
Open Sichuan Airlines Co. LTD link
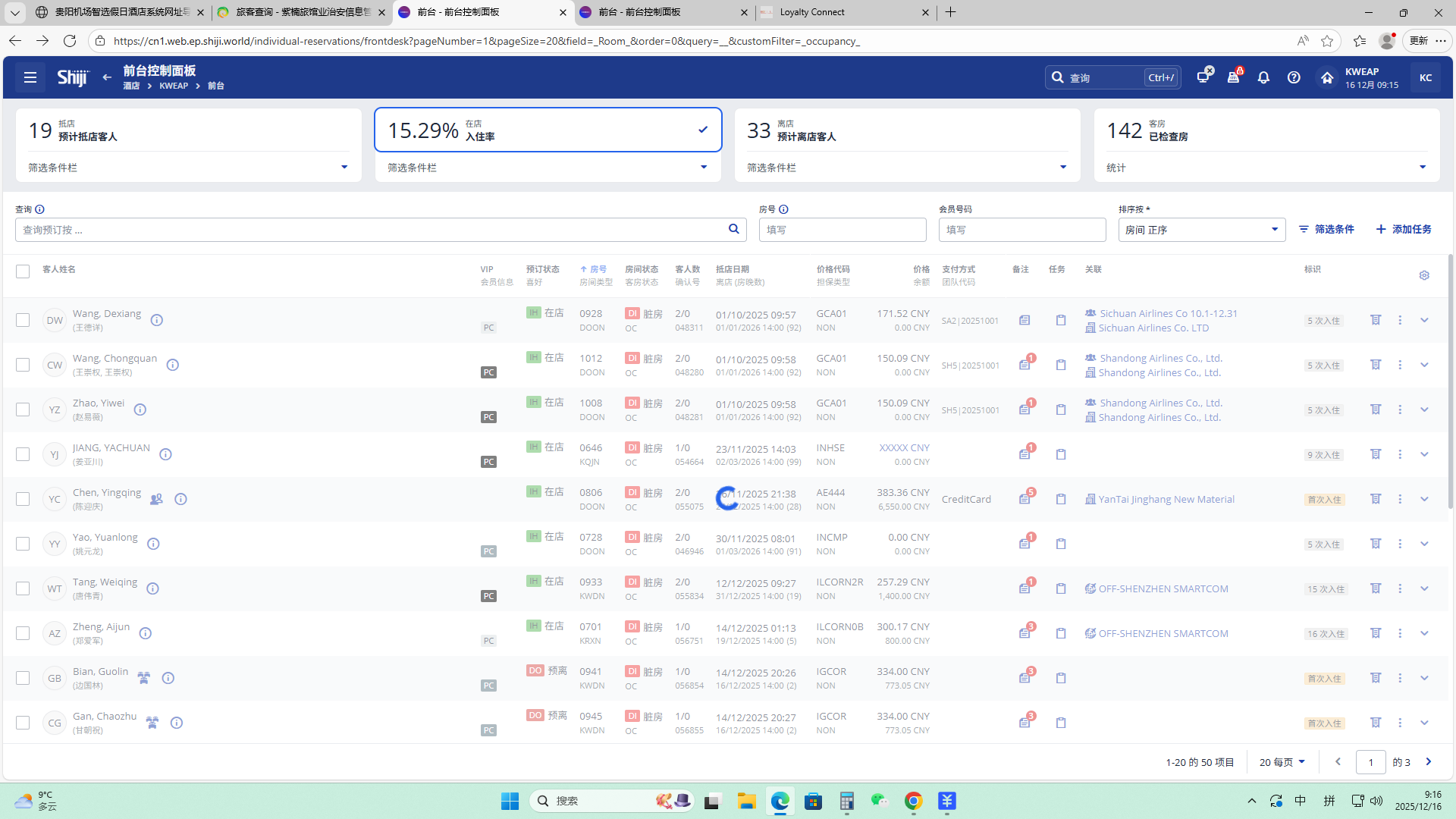tap(1153, 328)
